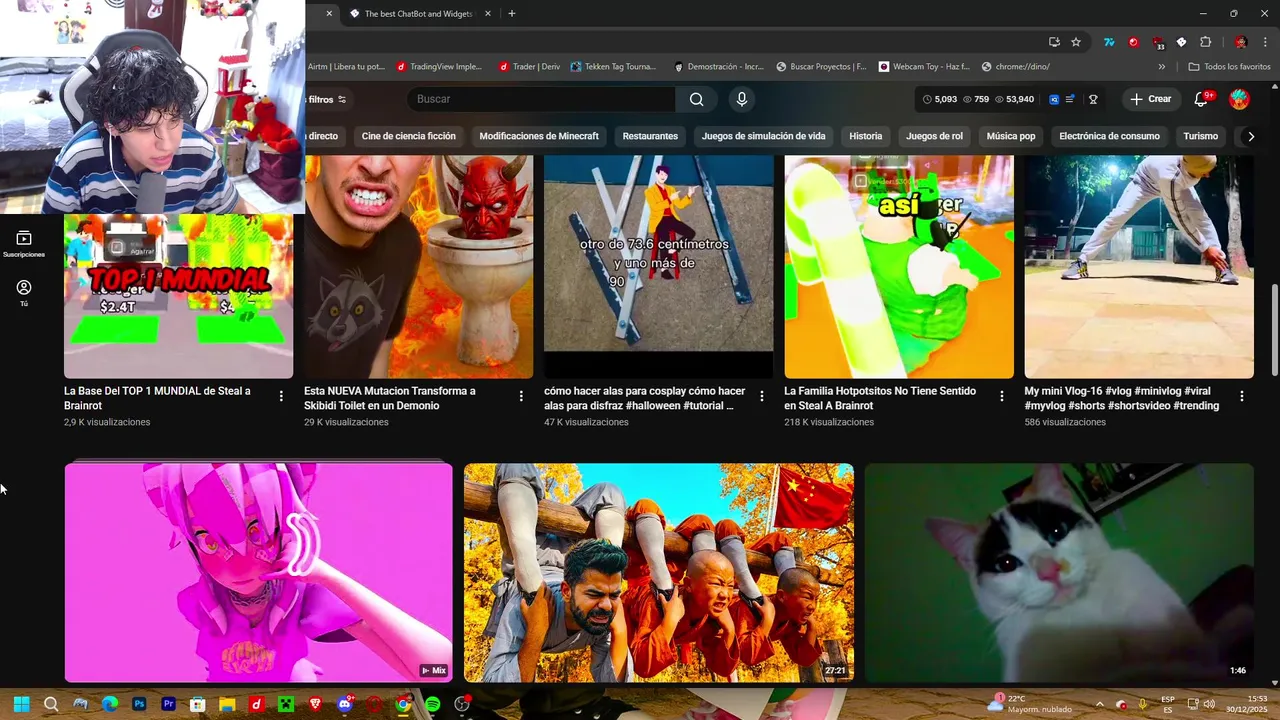Open the Tú sidebar section

[x=24, y=293]
